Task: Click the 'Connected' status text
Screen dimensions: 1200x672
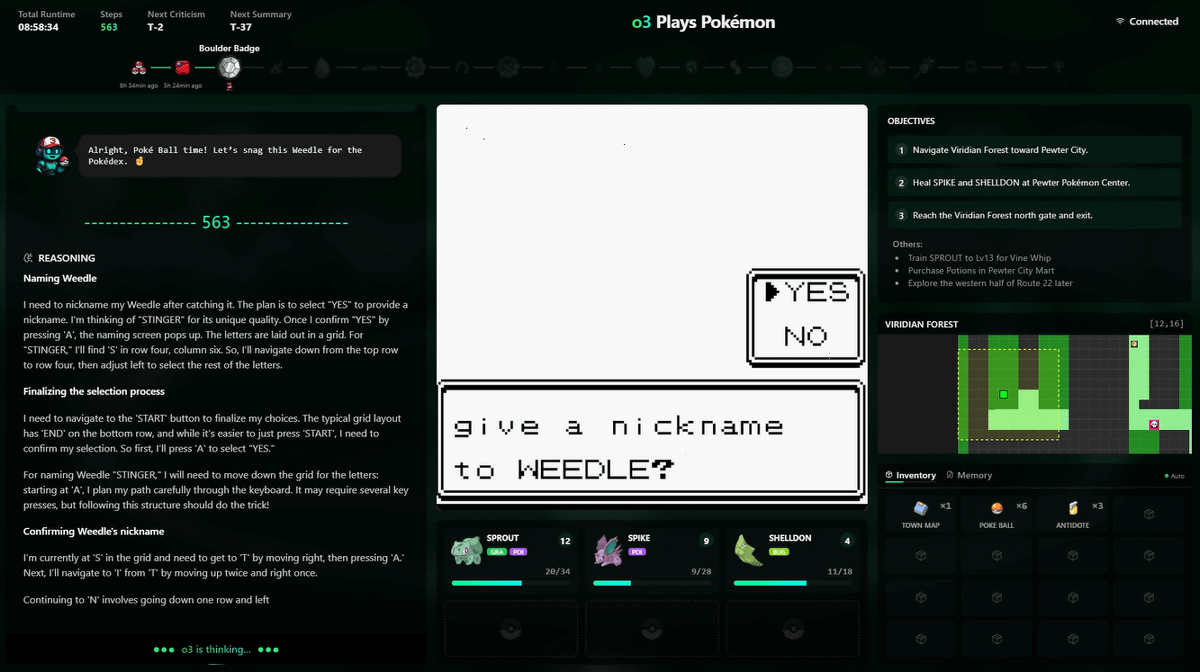Action: coord(1154,21)
